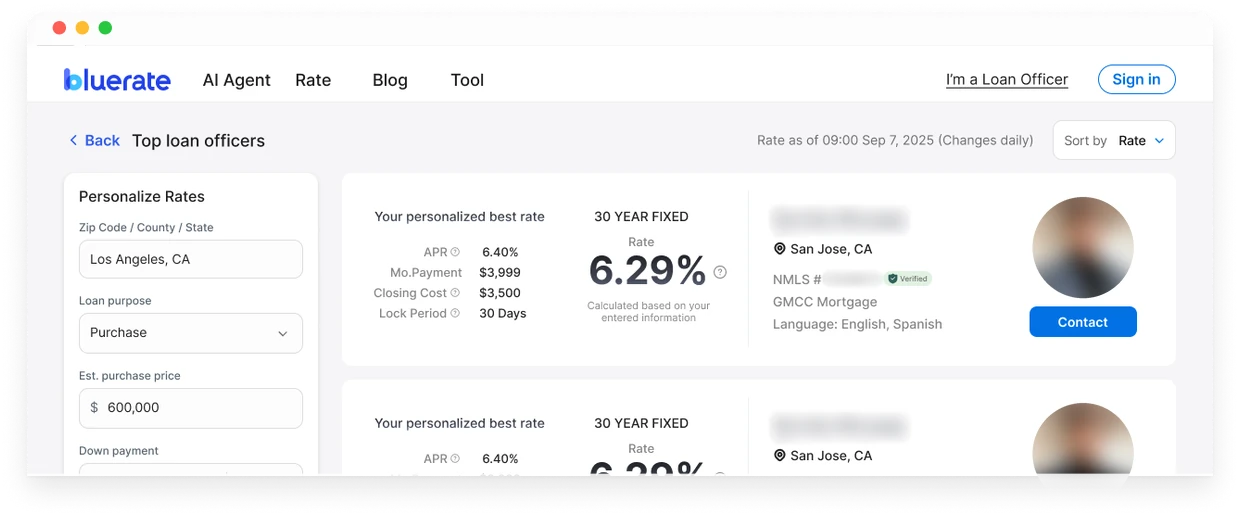Click the NMLS # label in top card
Screen dimensions: 1240x516
click(x=797, y=279)
